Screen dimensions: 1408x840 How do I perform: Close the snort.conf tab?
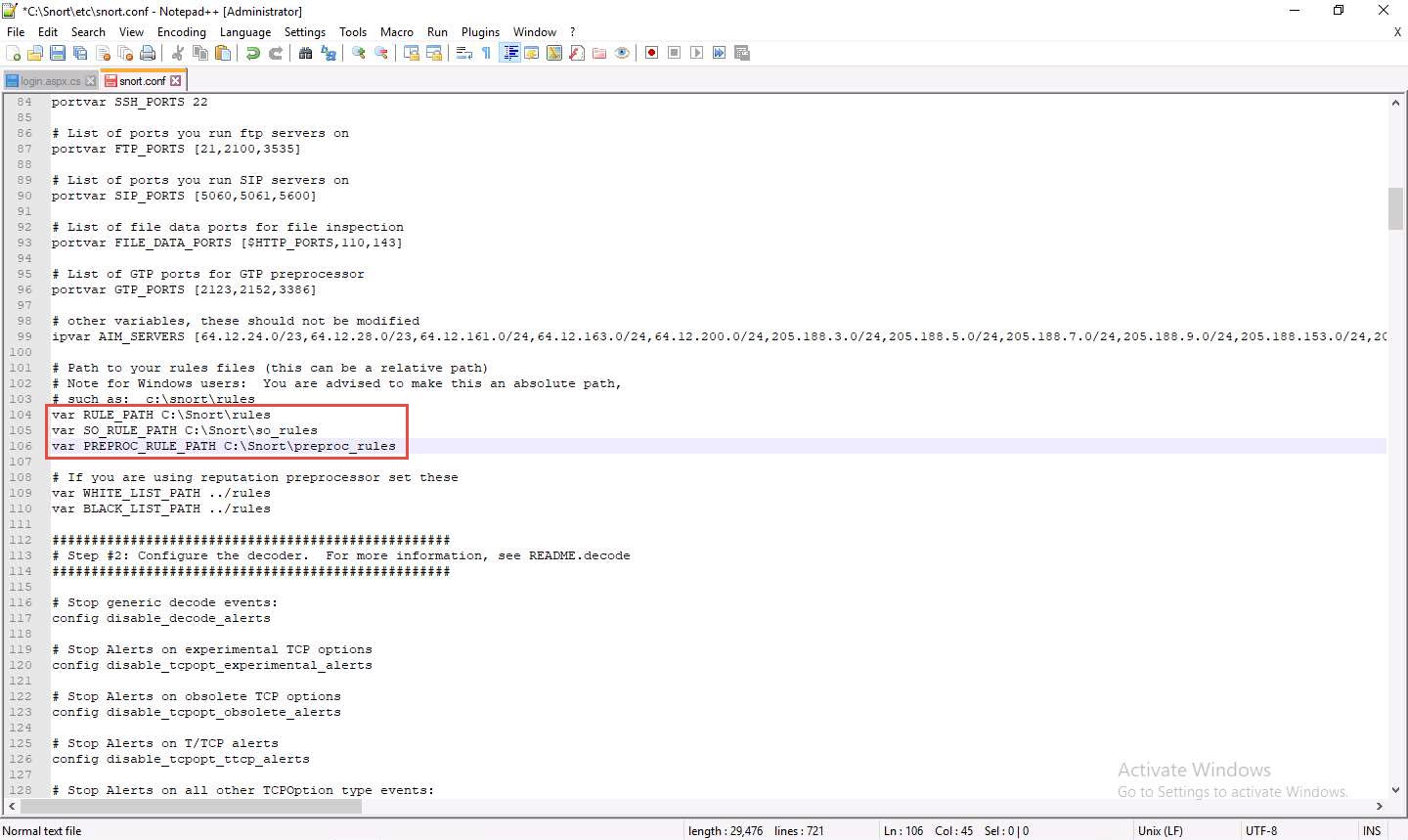pyautogui.click(x=176, y=81)
